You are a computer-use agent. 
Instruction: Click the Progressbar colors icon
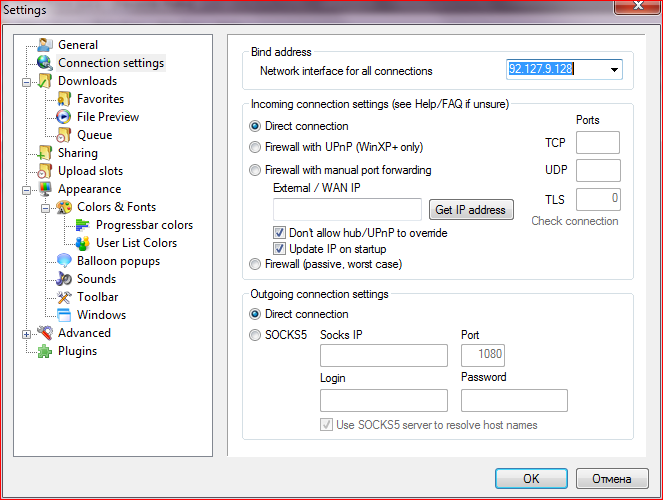[x=82, y=225]
